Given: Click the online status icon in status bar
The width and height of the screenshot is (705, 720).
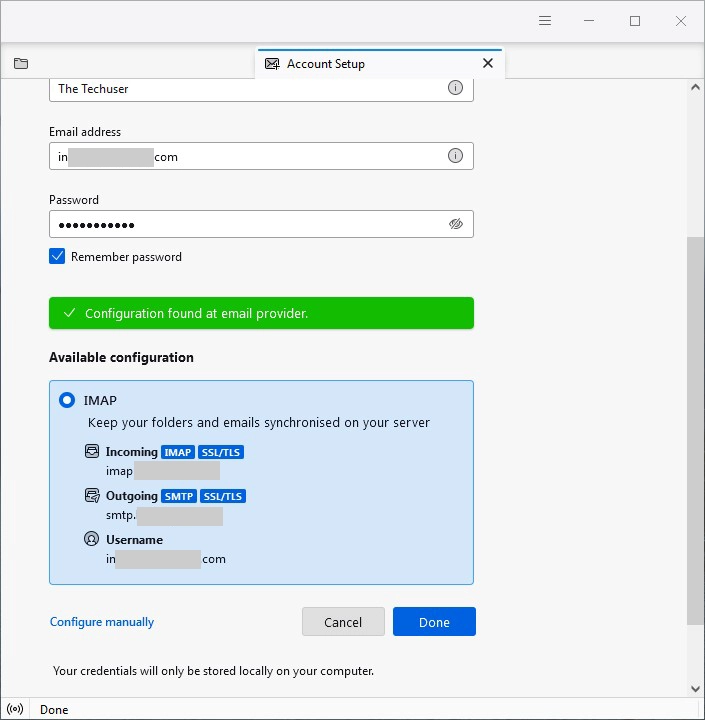Looking at the screenshot, I should (15, 709).
